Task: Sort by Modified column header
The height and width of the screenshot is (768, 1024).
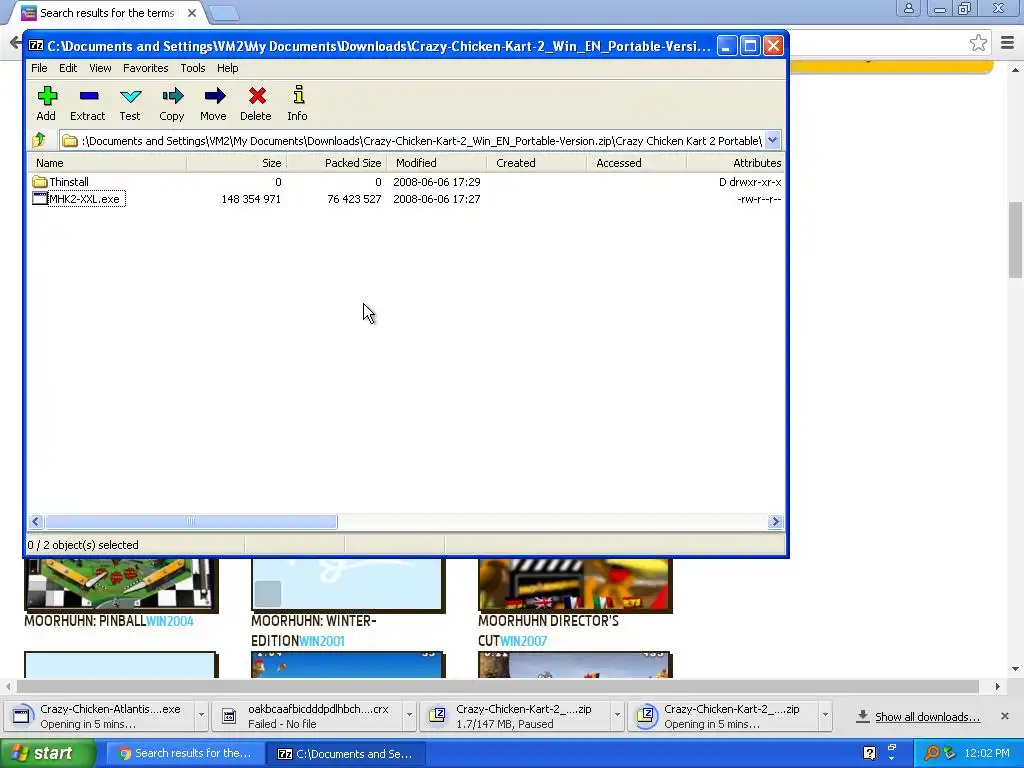Action: coord(436,163)
